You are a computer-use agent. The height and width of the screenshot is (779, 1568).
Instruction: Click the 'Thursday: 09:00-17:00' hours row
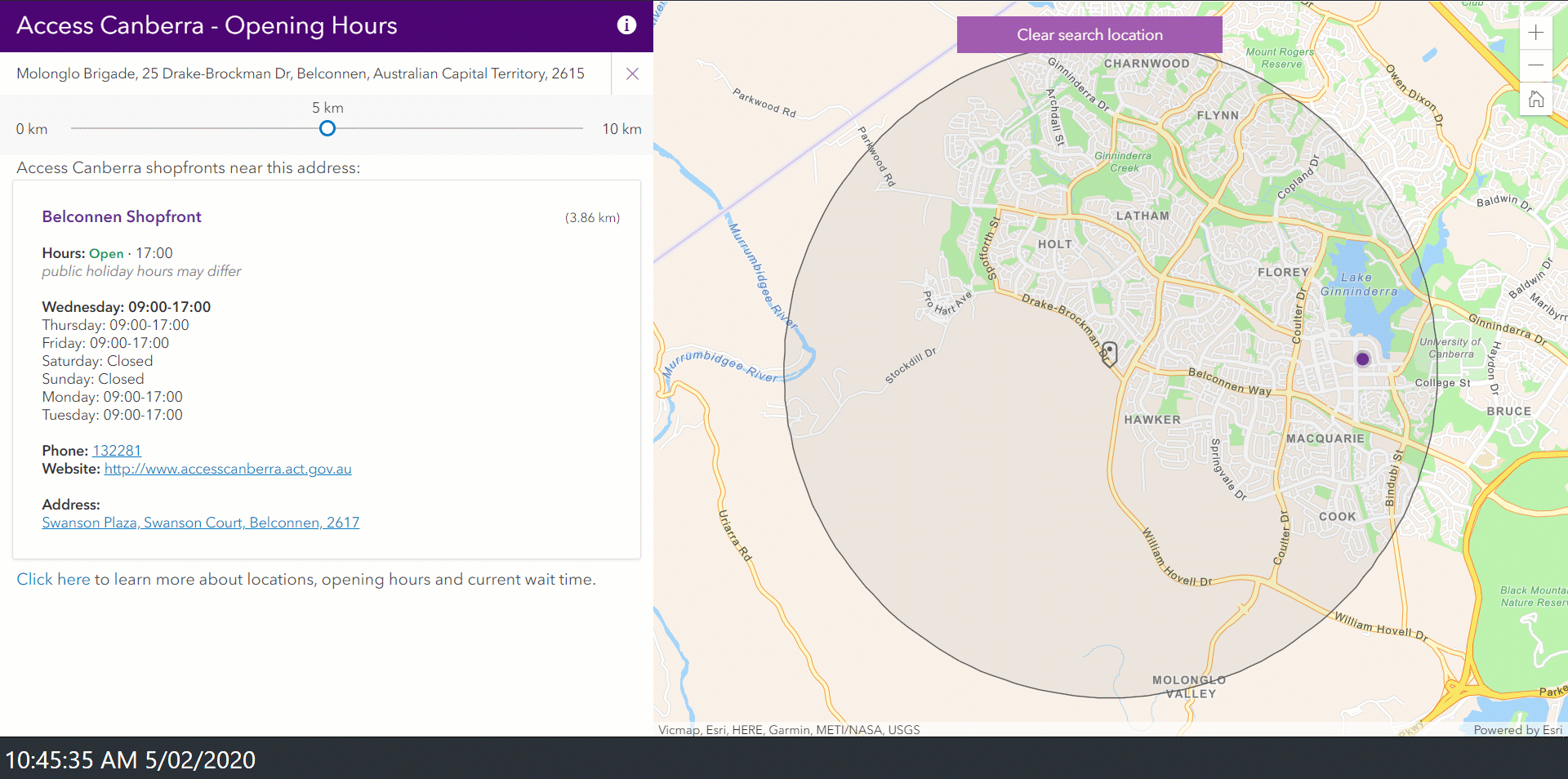pyautogui.click(x=116, y=325)
